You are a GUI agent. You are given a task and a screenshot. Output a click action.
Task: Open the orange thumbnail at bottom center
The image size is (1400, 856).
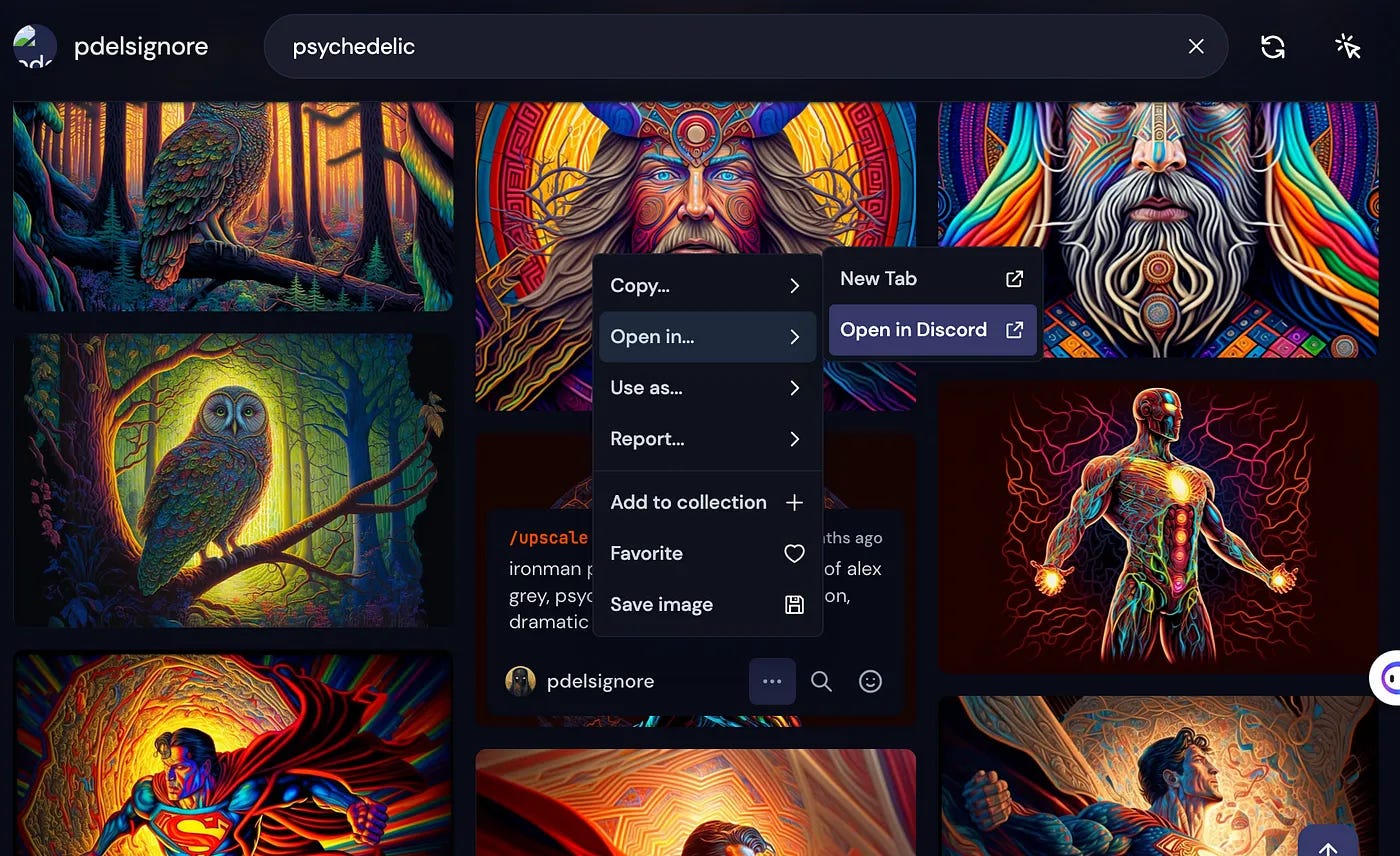tap(695, 802)
